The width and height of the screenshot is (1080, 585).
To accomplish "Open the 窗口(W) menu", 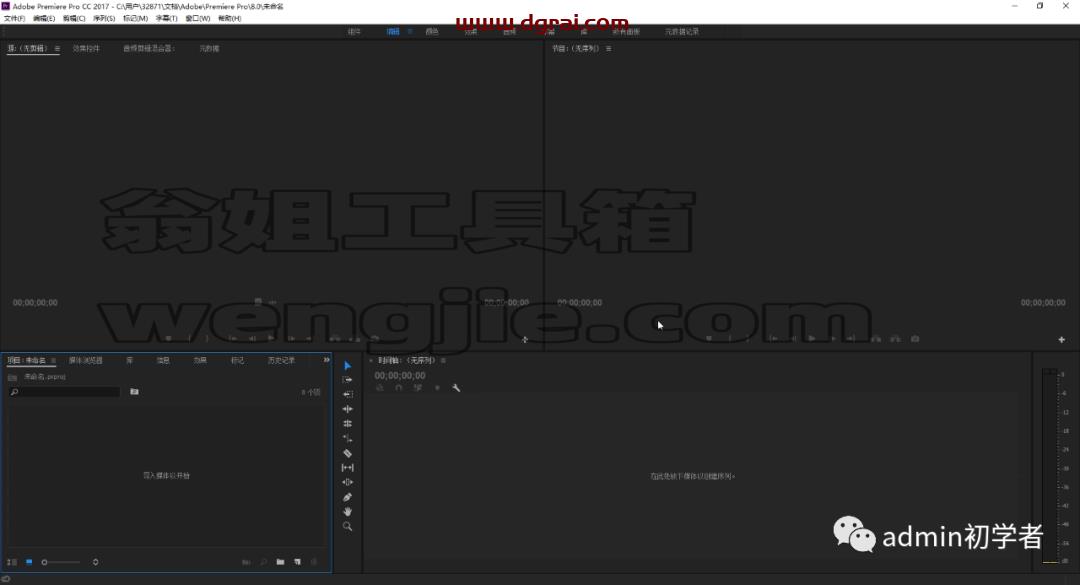I will pyautogui.click(x=198, y=19).
